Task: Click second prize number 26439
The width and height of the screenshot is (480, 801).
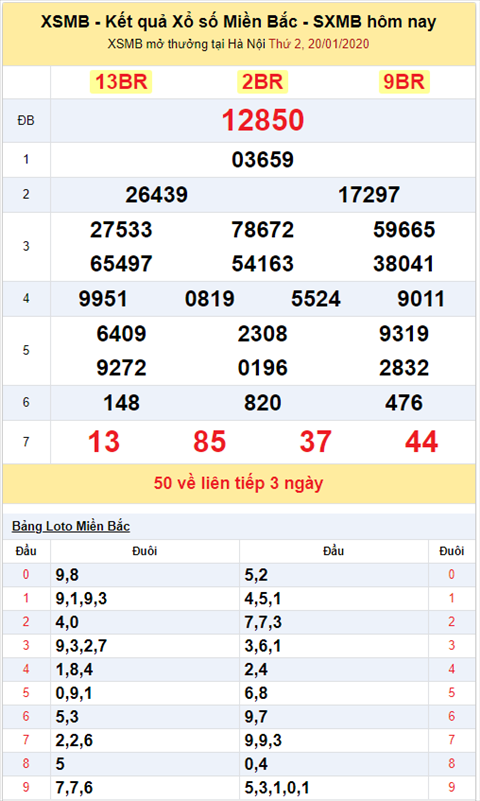Action: pyautogui.click(x=157, y=195)
